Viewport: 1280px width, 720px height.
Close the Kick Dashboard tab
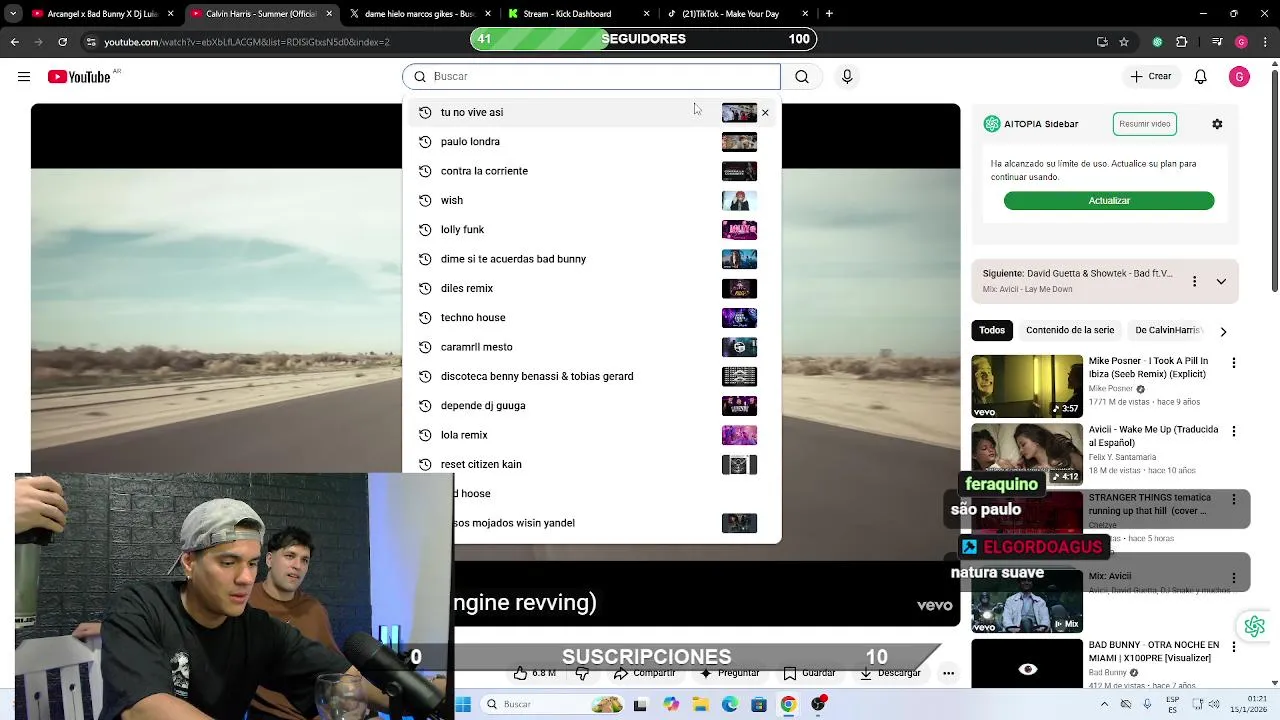(x=646, y=14)
